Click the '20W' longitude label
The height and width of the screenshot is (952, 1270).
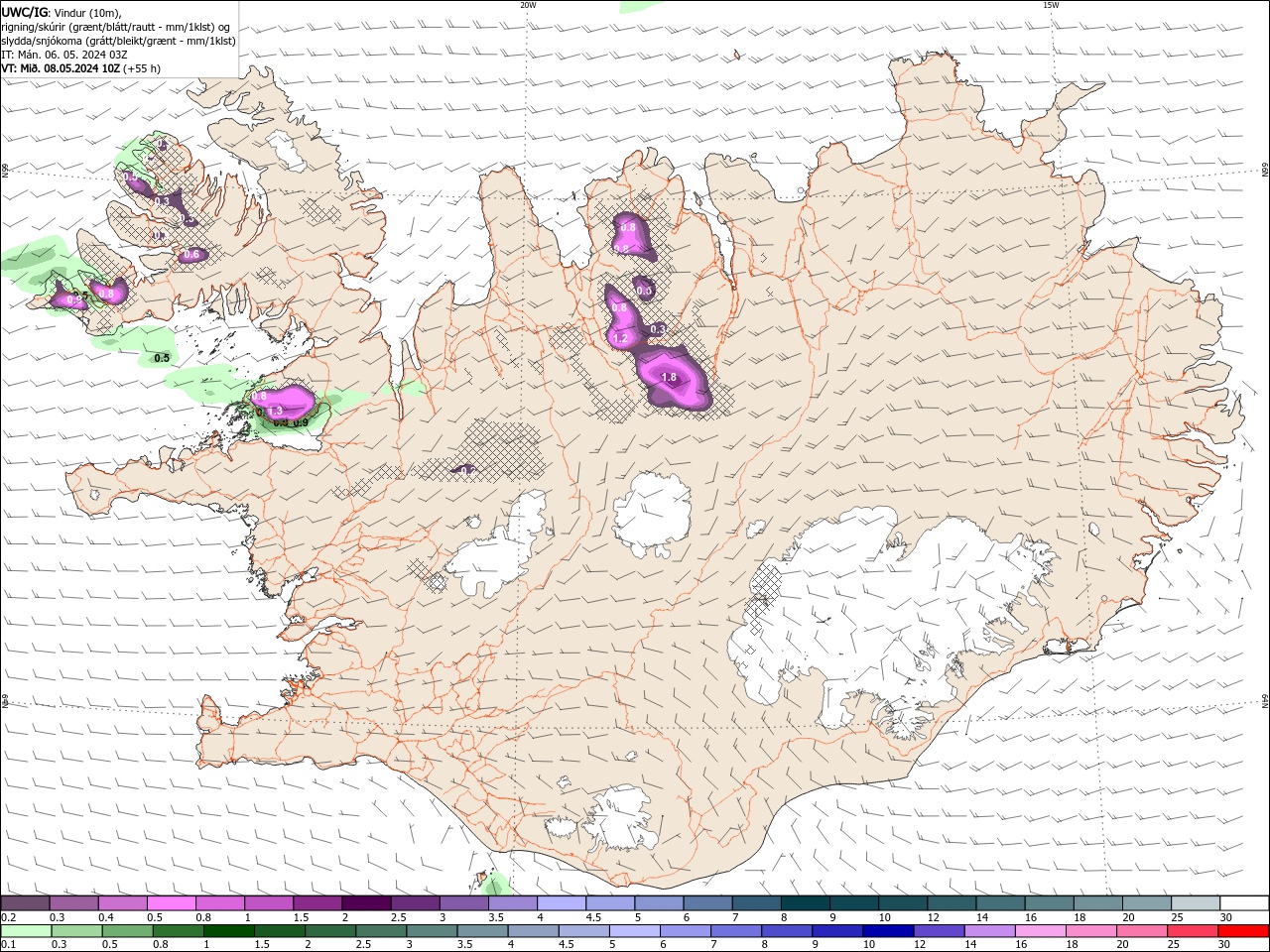point(528,5)
